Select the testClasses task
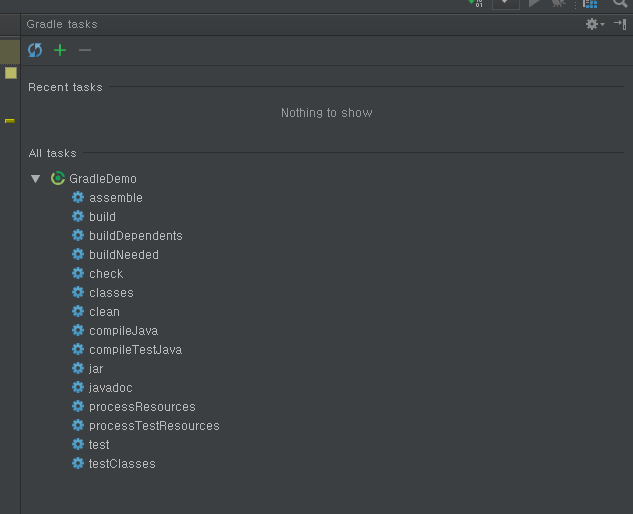Screen dimensions: 633x514 tap(122, 464)
